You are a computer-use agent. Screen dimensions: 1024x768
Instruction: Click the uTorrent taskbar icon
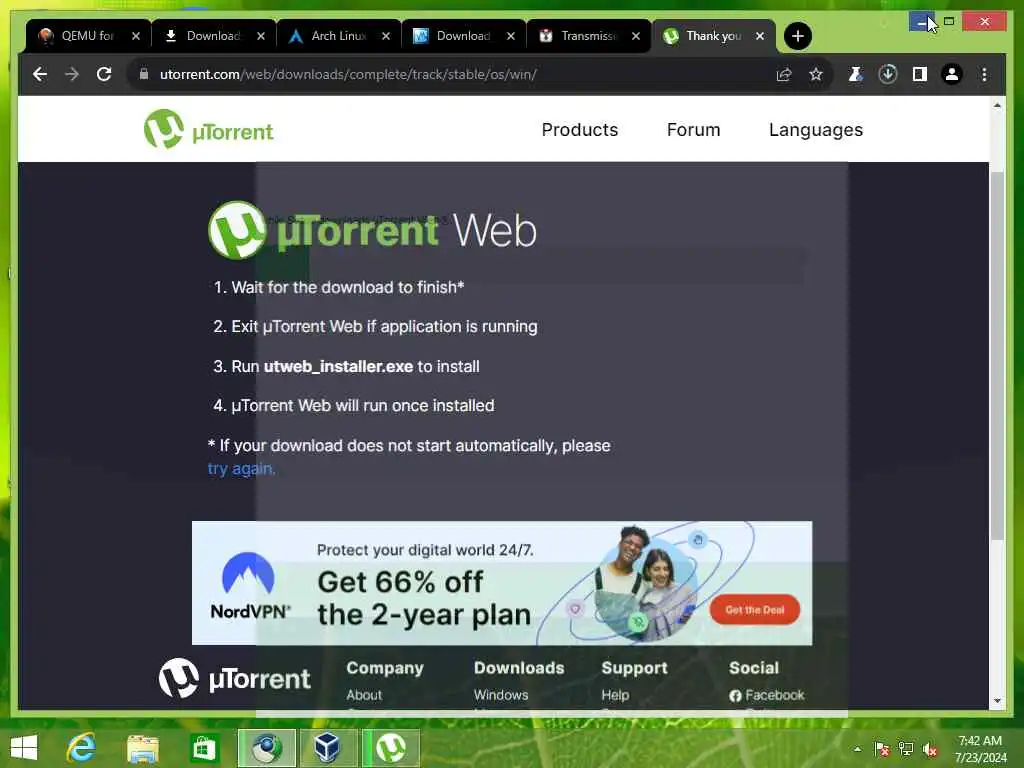tap(391, 748)
